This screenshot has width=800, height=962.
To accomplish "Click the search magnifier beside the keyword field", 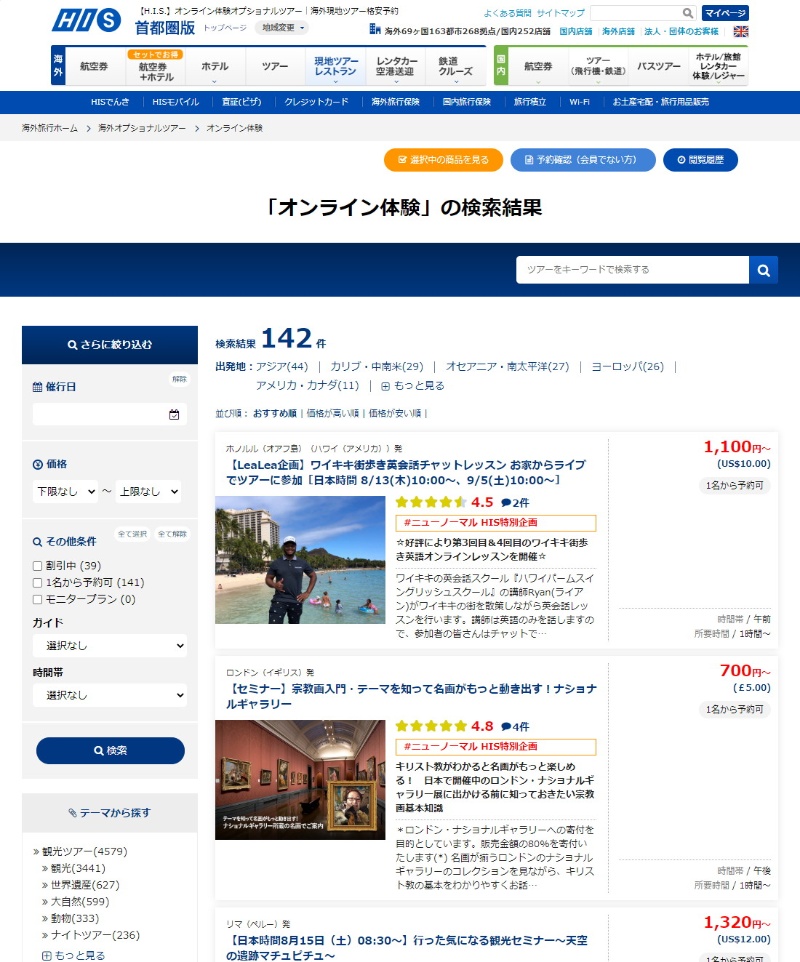I will 763,270.
